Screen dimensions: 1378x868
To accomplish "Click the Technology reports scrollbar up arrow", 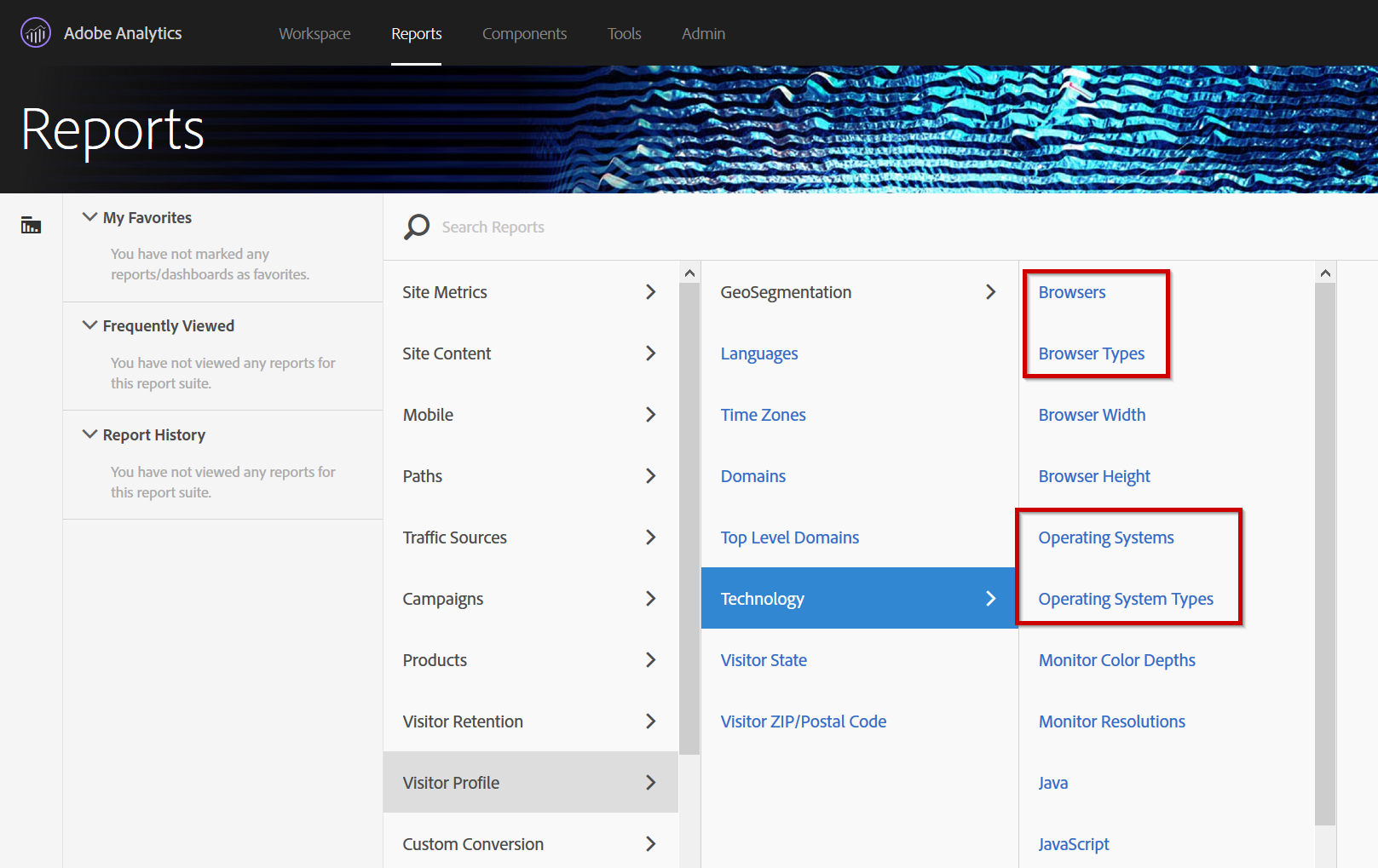I will pyautogui.click(x=1325, y=273).
